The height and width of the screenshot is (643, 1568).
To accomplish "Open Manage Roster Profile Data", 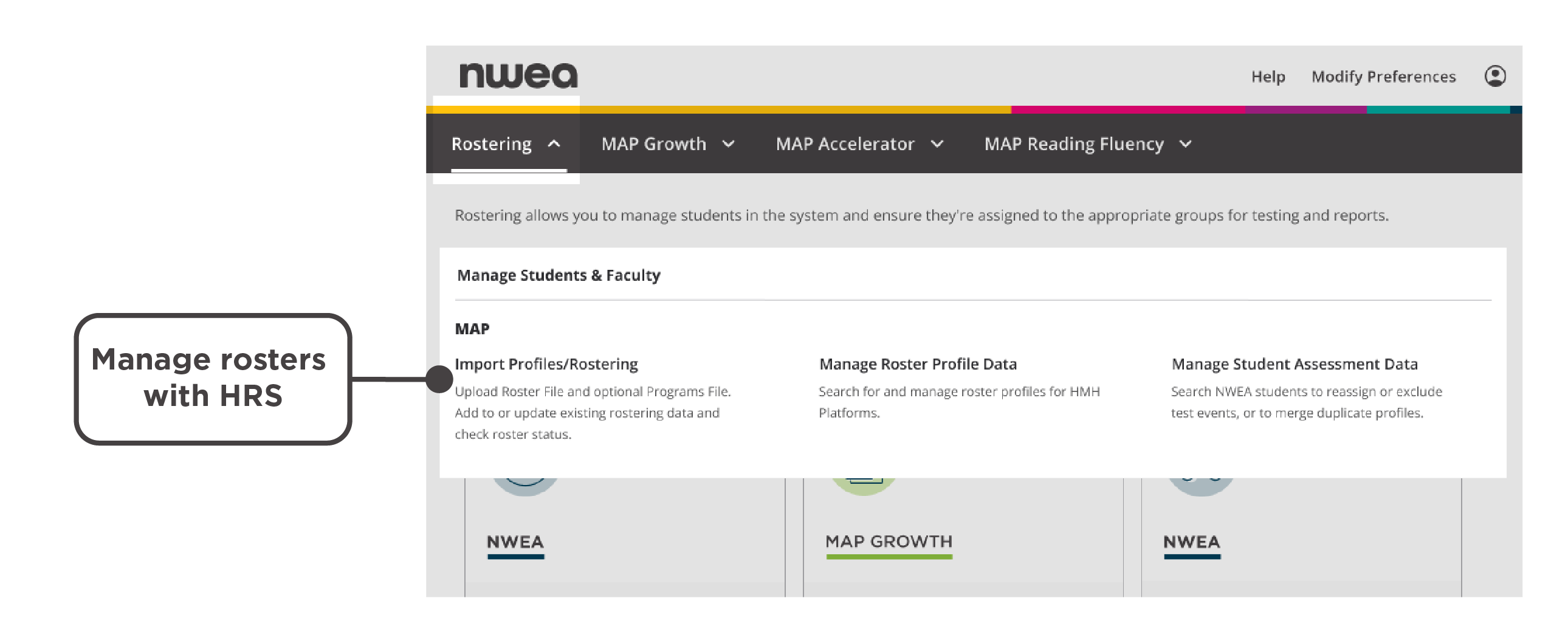I will coord(917,363).
